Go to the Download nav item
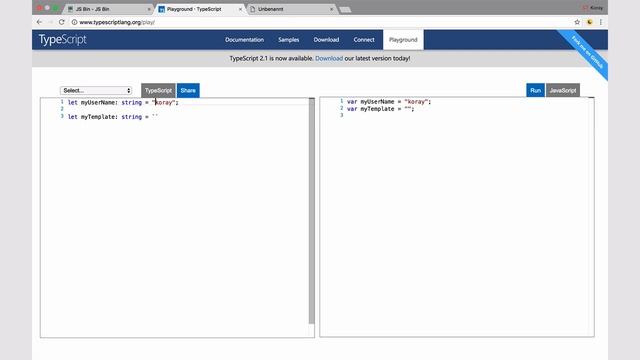Viewport: 640px width, 360px height. coord(326,40)
